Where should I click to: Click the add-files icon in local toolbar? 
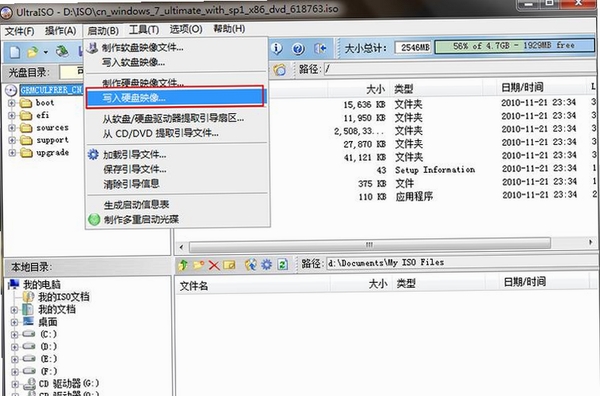[x=251, y=264]
